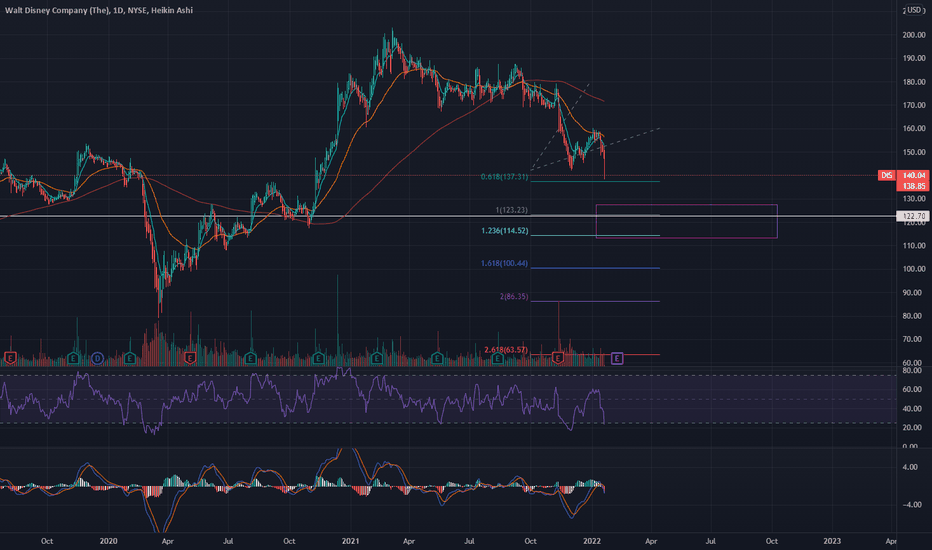This screenshot has height=550, width=932.
Task: Click the 100.00 price axis label
Action: [x=914, y=269]
